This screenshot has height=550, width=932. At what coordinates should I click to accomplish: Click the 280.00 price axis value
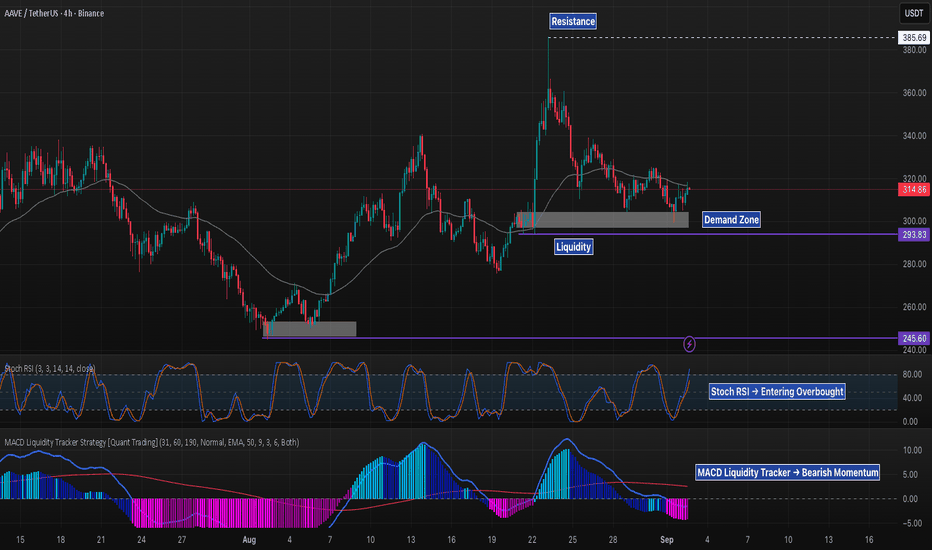[x=914, y=264]
